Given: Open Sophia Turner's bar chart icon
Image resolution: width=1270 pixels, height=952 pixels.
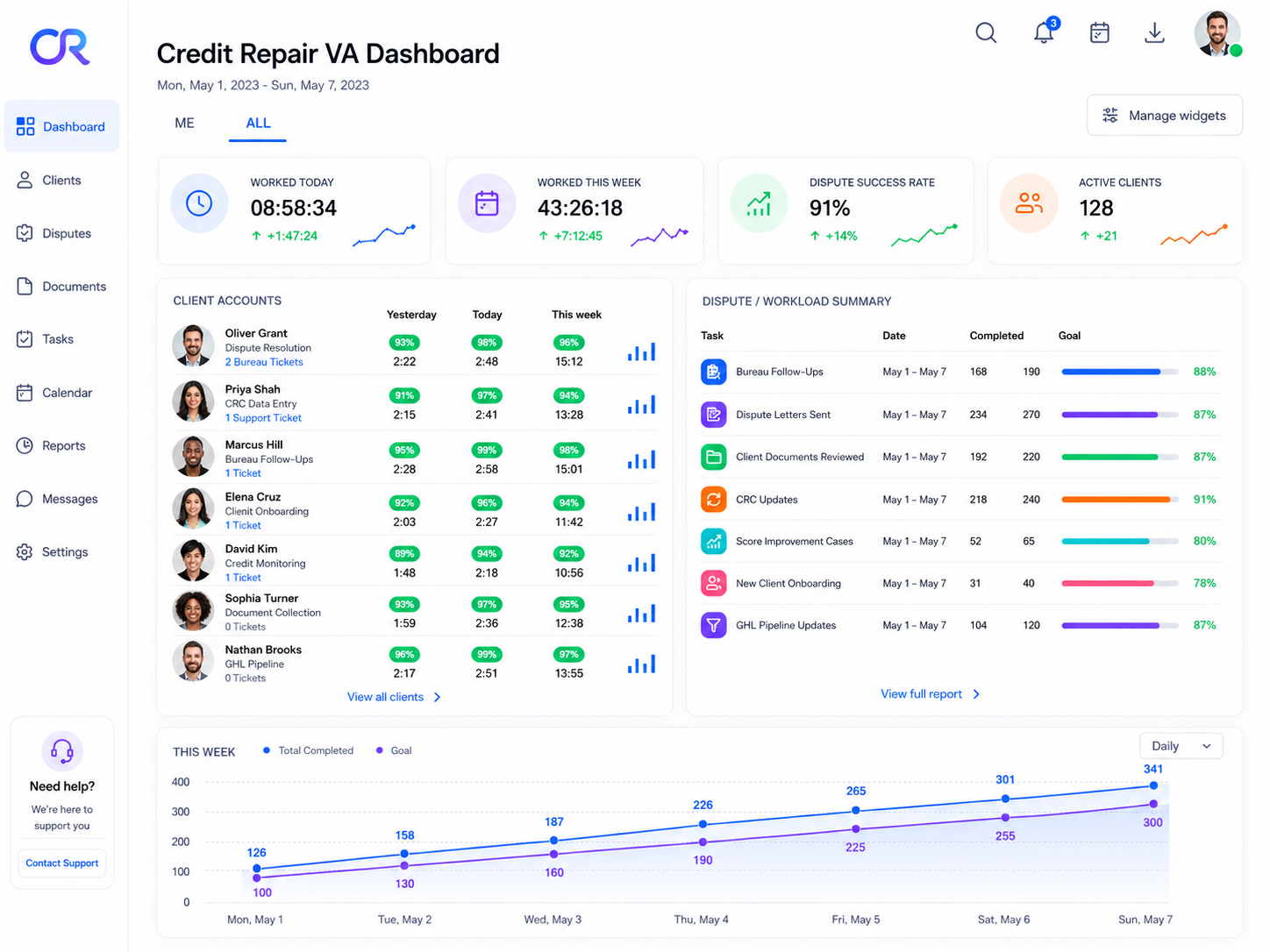Looking at the screenshot, I should coord(641,613).
